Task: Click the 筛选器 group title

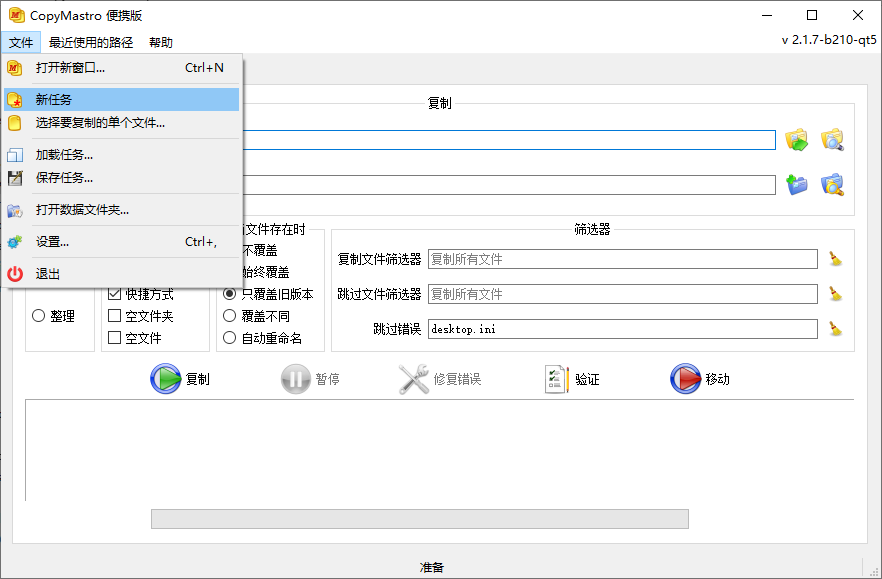Action: point(592,229)
